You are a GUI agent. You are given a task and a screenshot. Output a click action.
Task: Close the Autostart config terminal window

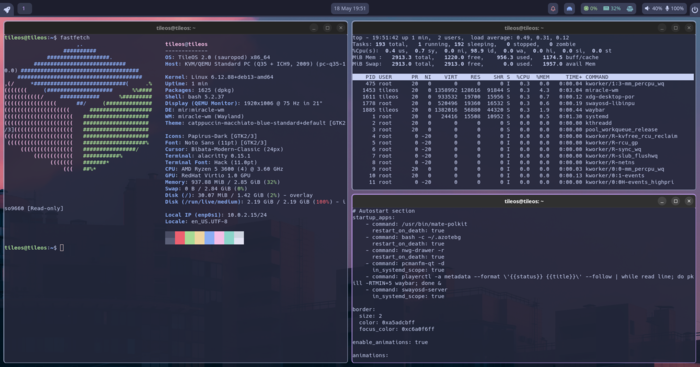[x=689, y=201]
